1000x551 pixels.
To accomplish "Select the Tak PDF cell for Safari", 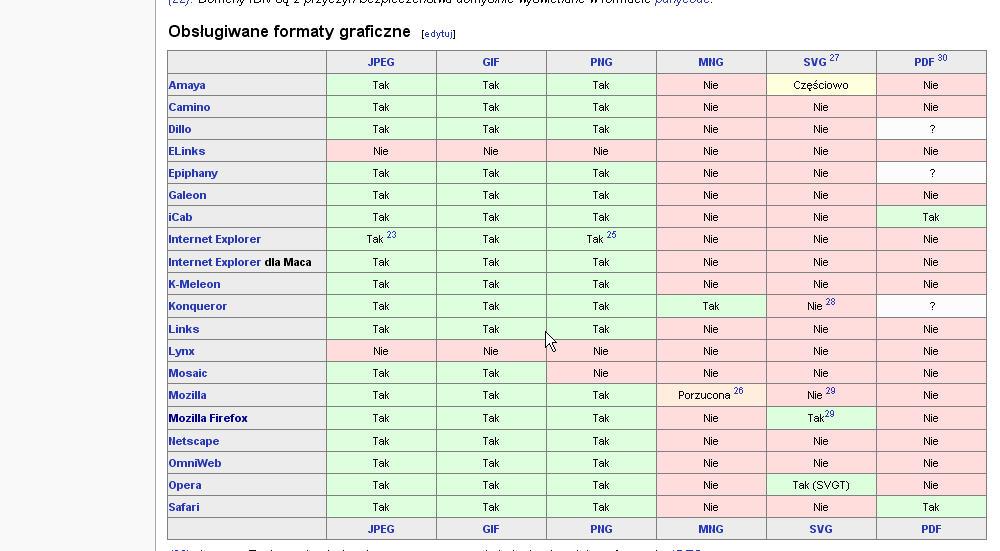I will click(931, 507).
